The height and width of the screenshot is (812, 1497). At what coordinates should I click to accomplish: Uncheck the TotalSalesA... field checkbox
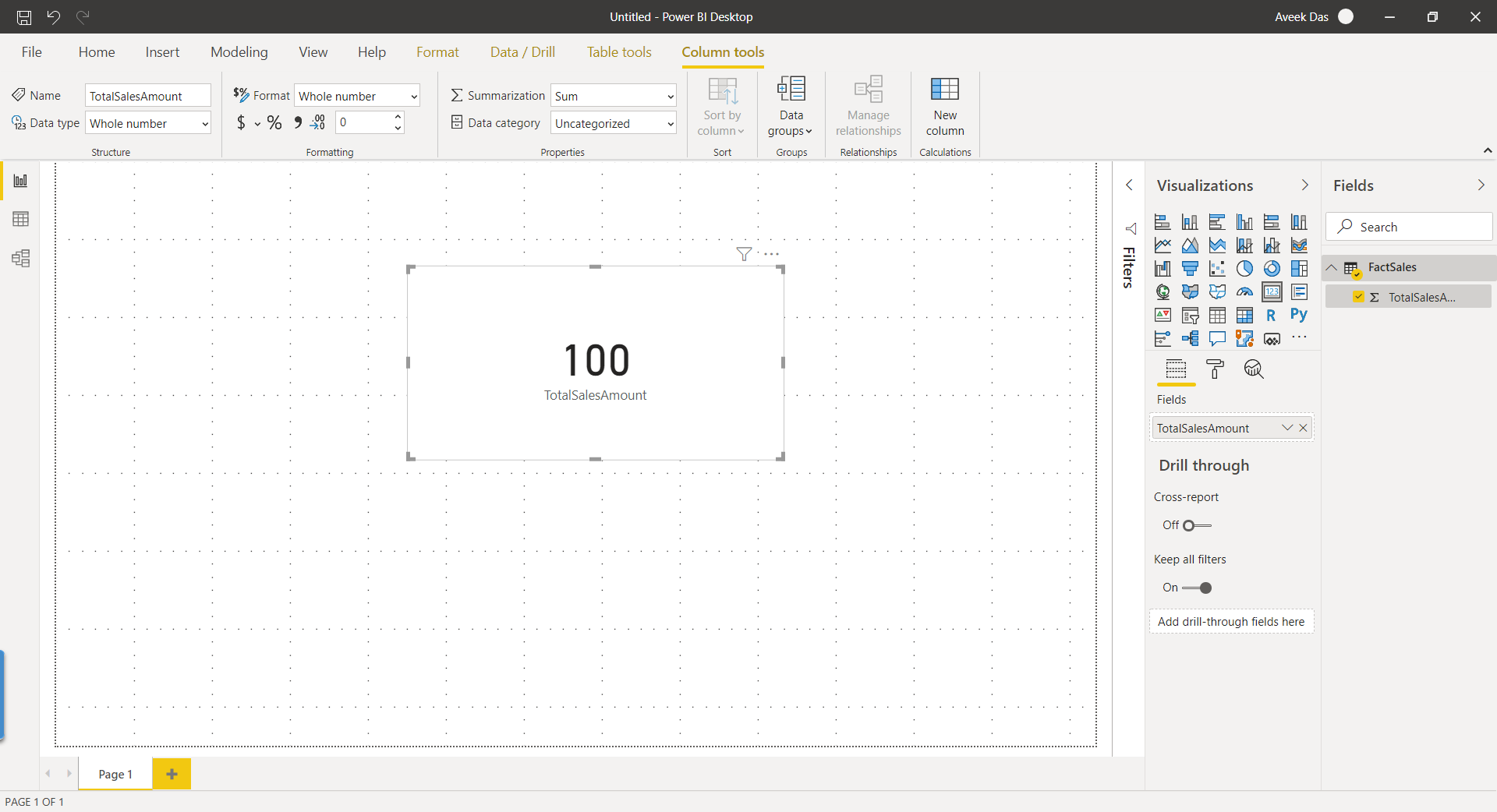point(1358,297)
